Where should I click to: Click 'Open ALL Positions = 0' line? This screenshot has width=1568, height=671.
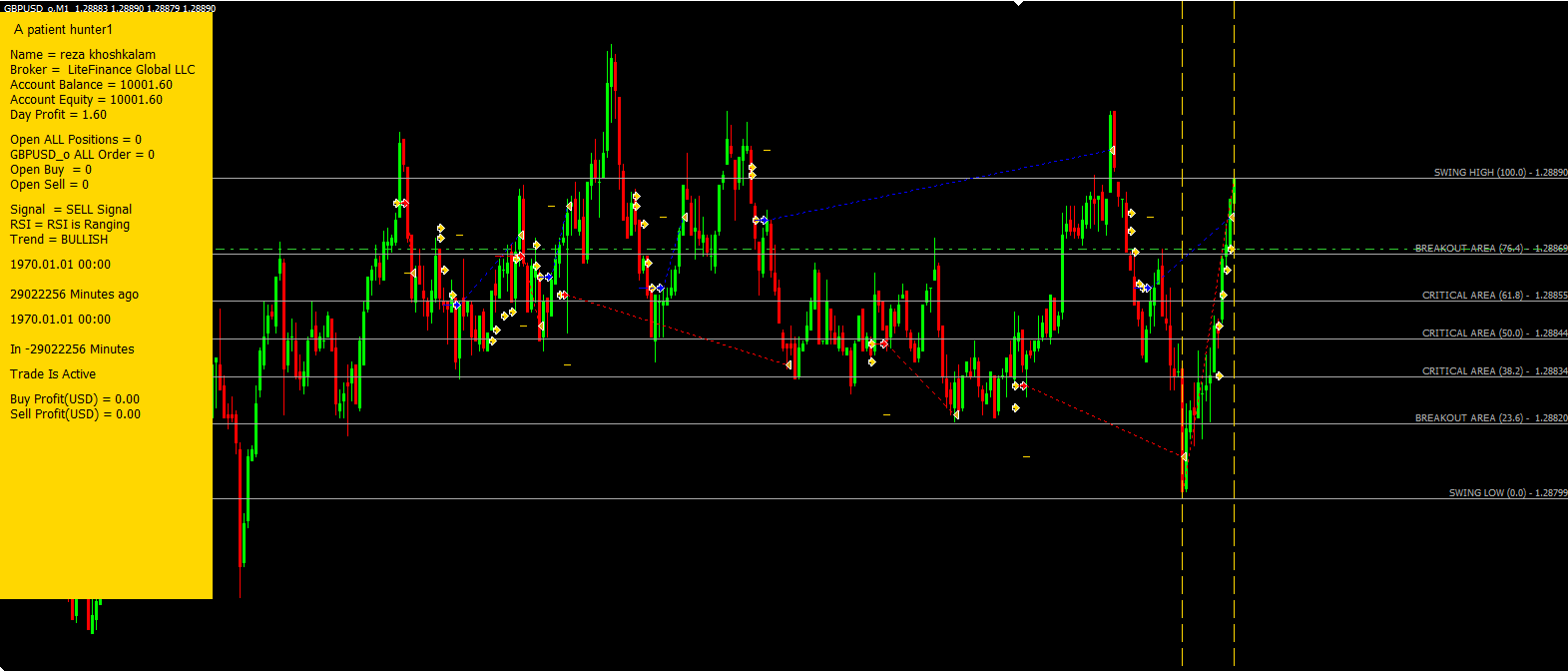[76, 140]
